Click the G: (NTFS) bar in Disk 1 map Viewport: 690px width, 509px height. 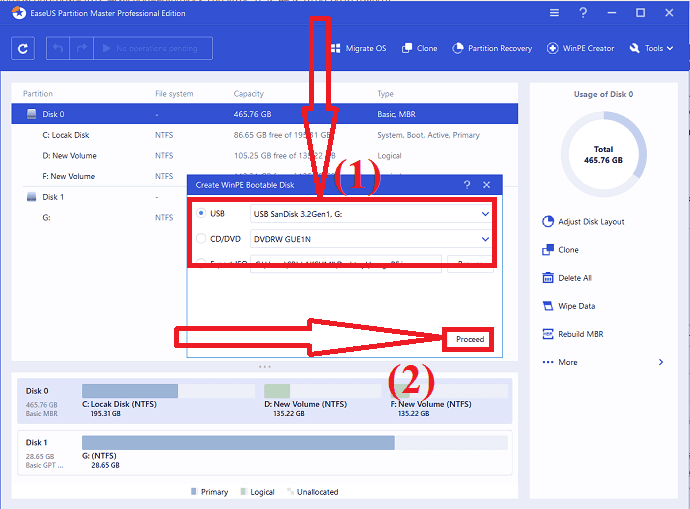pyautogui.click(x=295, y=443)
